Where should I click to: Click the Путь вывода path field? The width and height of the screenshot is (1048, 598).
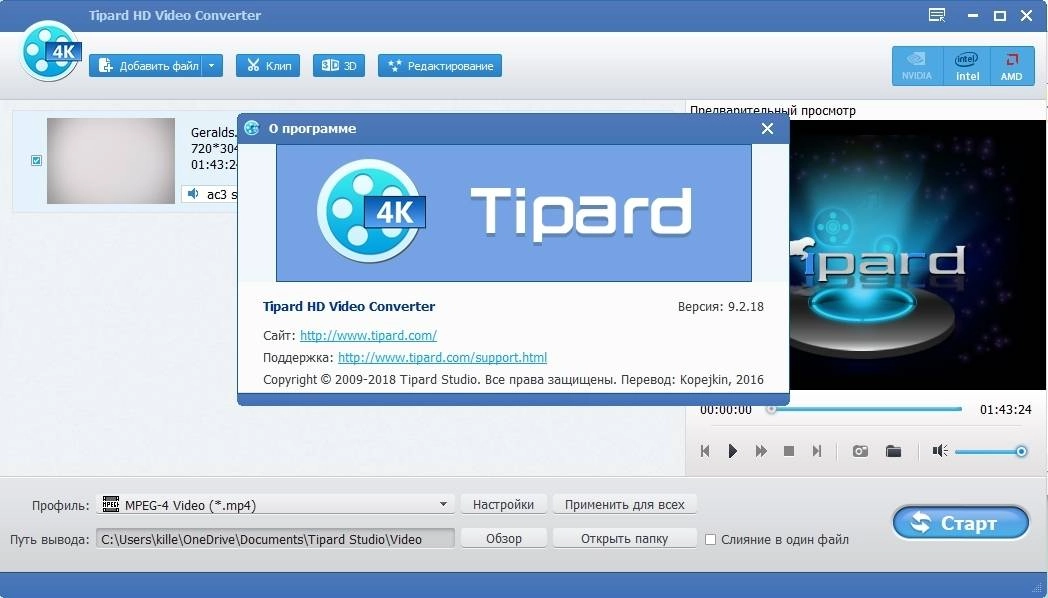275,539
